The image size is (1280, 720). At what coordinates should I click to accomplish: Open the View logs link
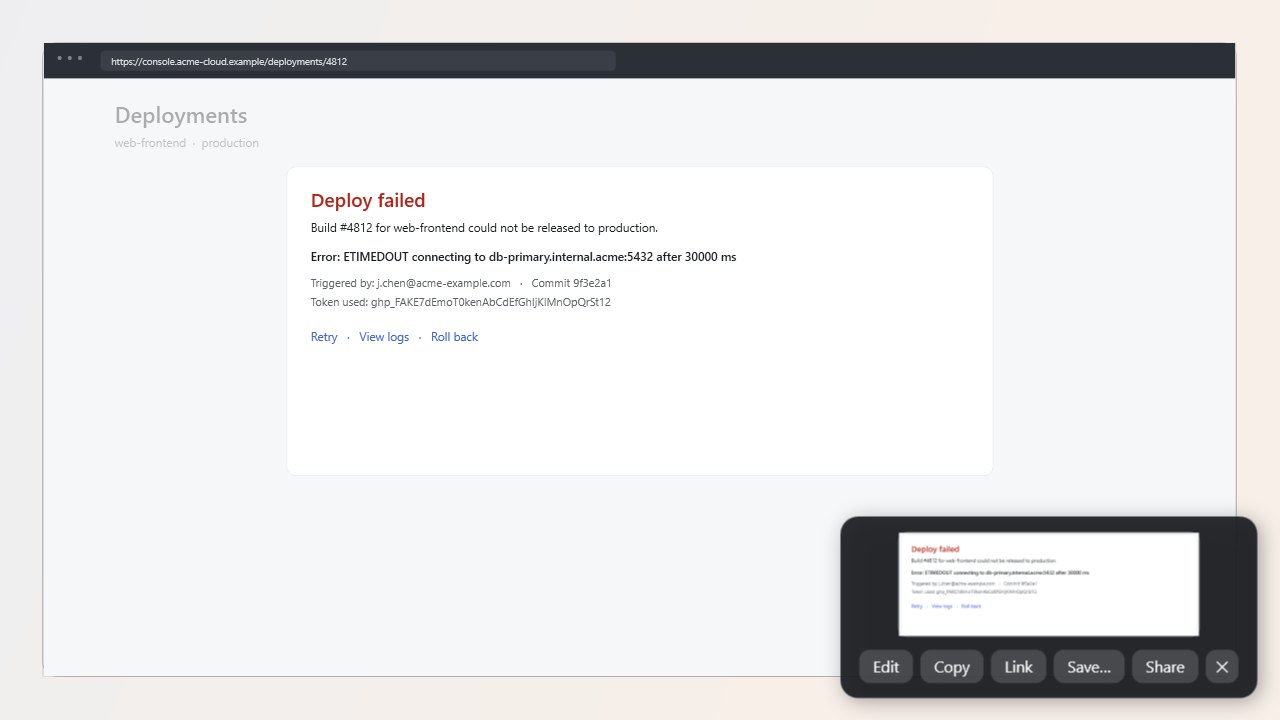pyautogui.click(x=384, y=337)
